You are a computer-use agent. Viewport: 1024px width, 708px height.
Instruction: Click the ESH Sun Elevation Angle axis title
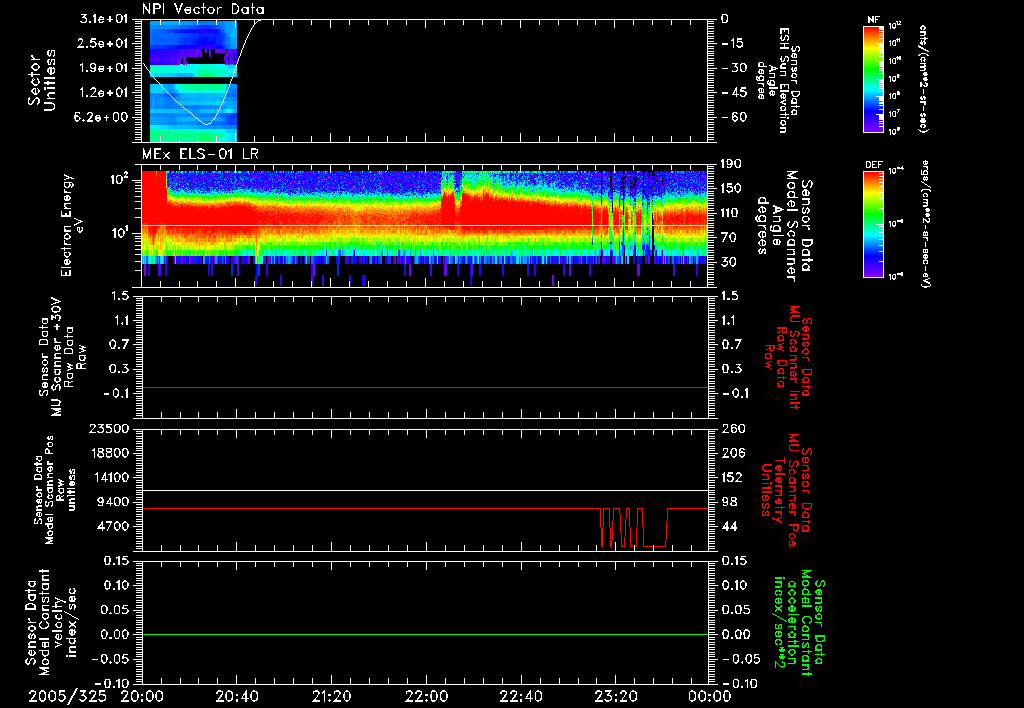pos(778,81)
